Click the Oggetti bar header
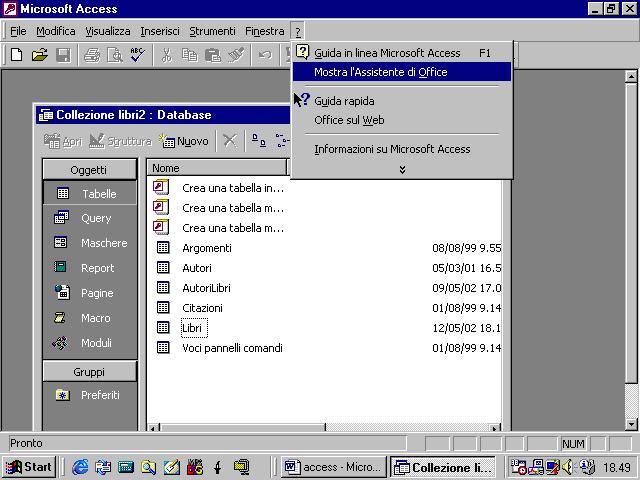640x480 pixels. click(89, 170)
